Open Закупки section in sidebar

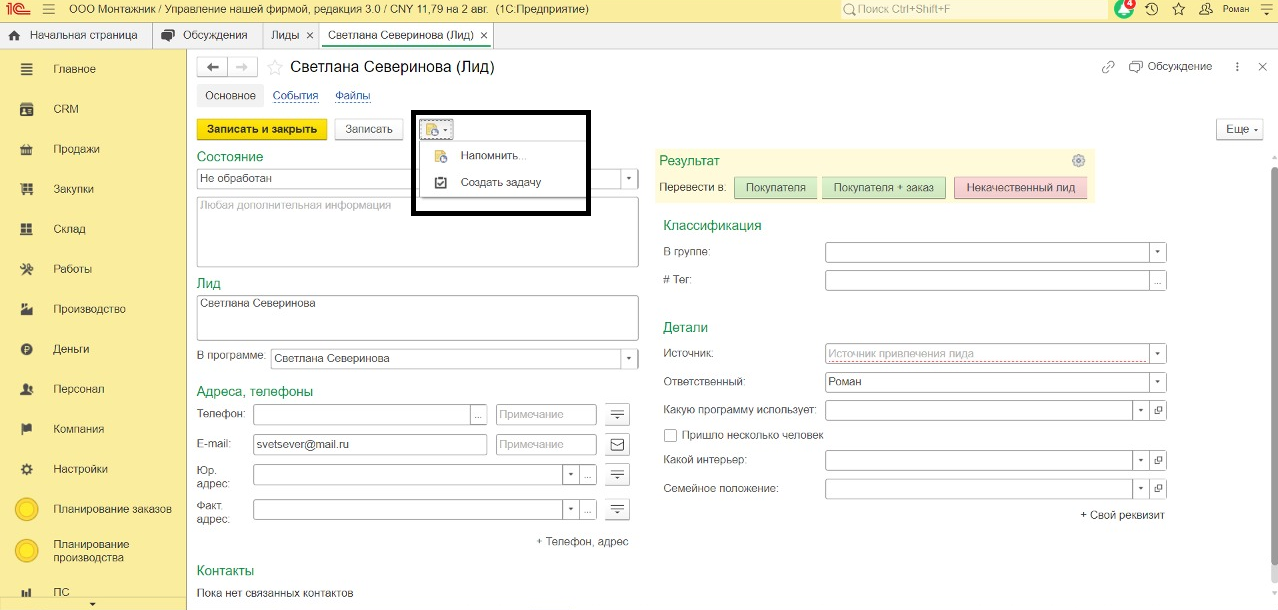click(73, 189)
